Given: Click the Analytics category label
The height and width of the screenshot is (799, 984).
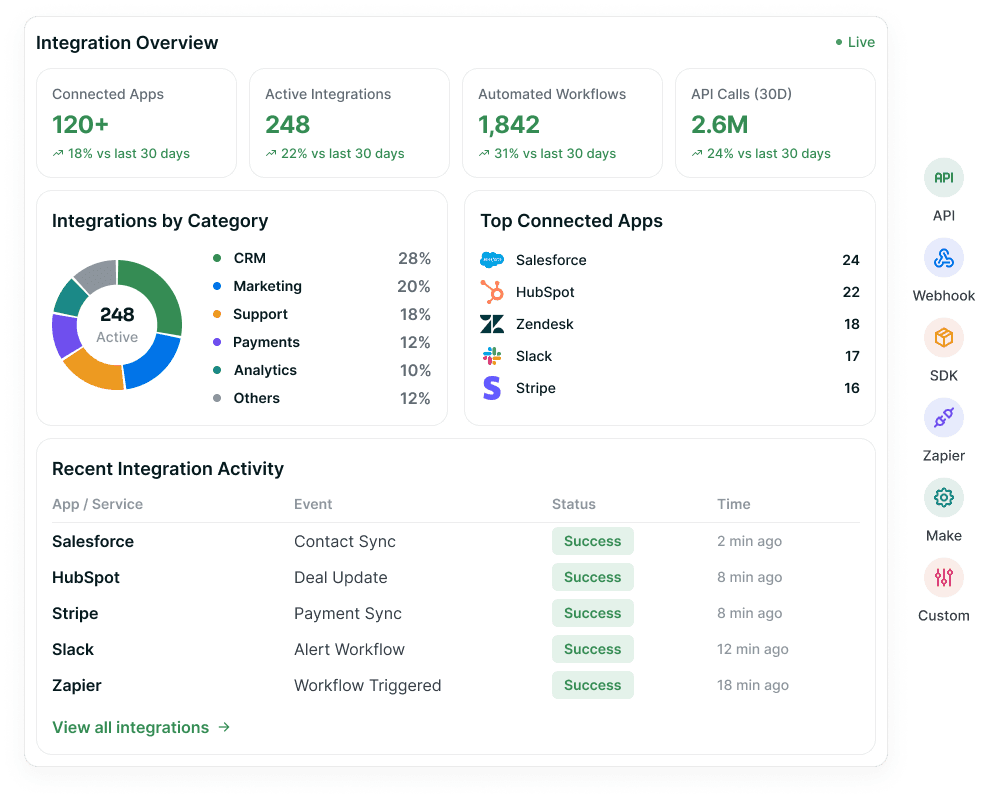Looking at the screenshot, I should 265,370.
